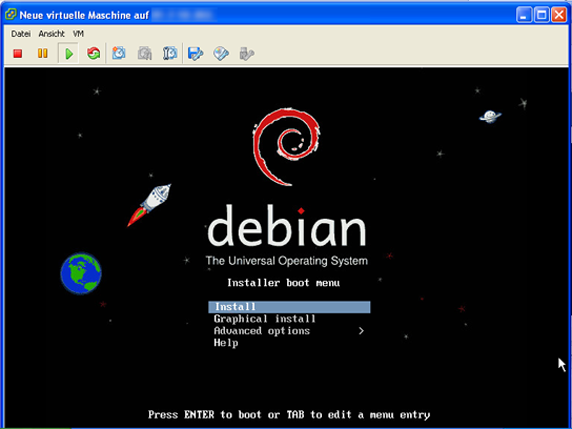Click the last grayed-out device icon in toolbar
572x429 pixels.
pos(247,54)
